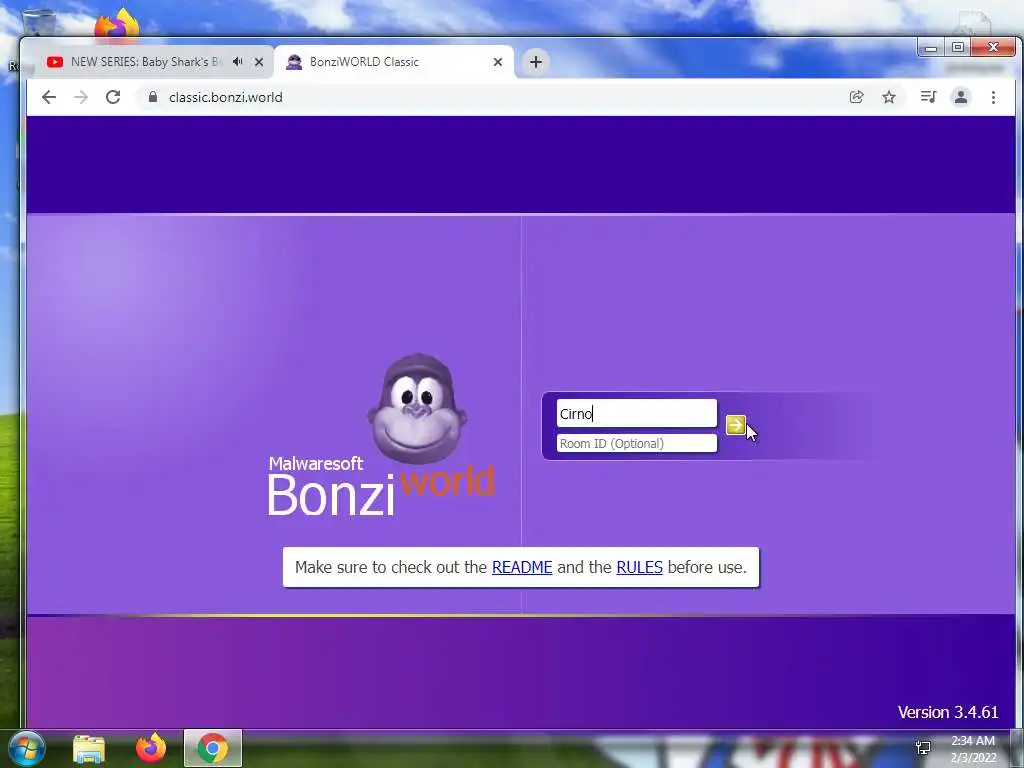Minimize the Chrome window
This screenshot has height=768, width=1024.
point(931,48)
